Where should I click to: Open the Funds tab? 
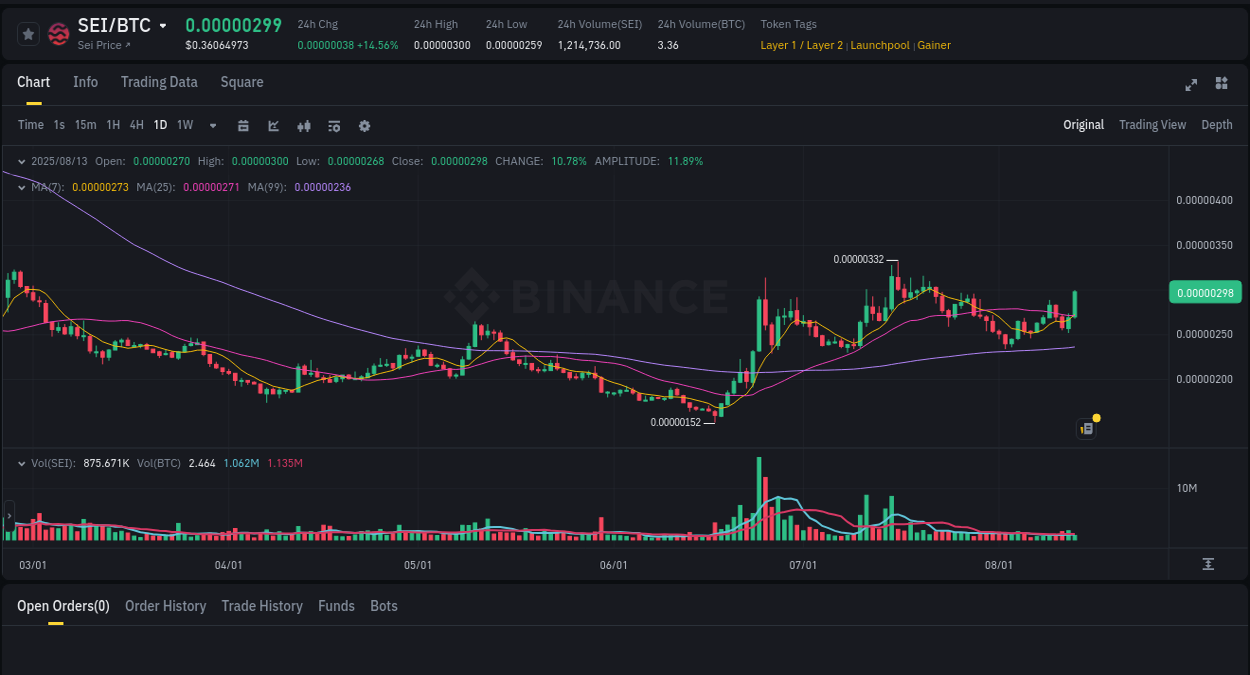click(336, 606)
